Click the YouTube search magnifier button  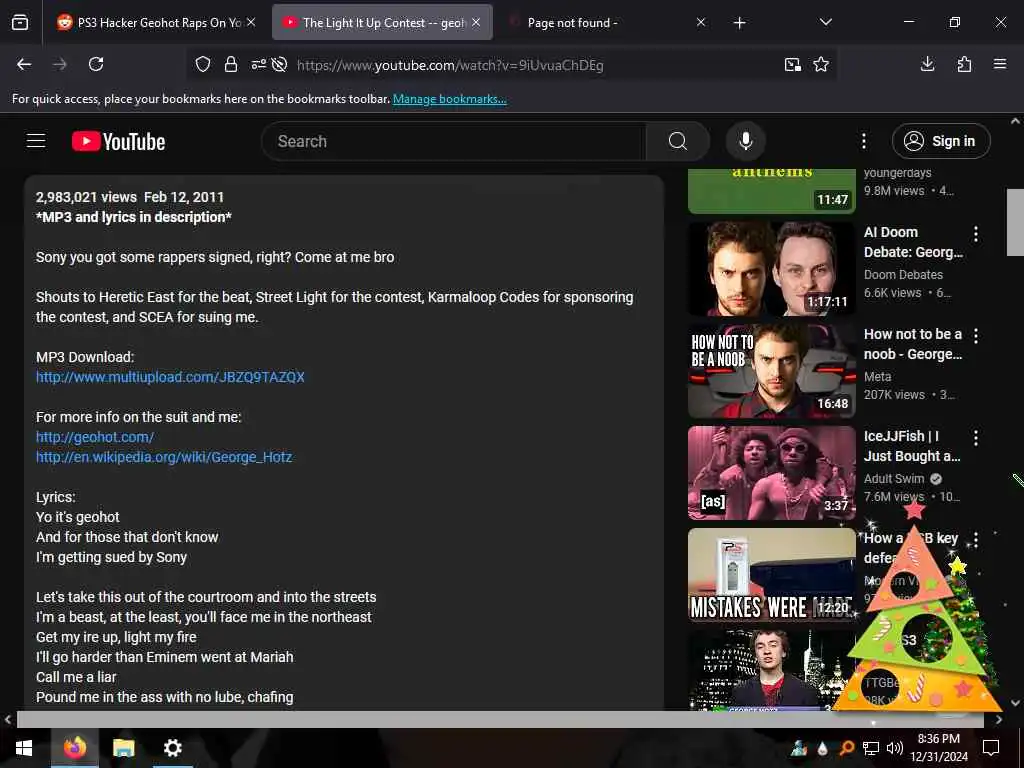coord(678,141)
